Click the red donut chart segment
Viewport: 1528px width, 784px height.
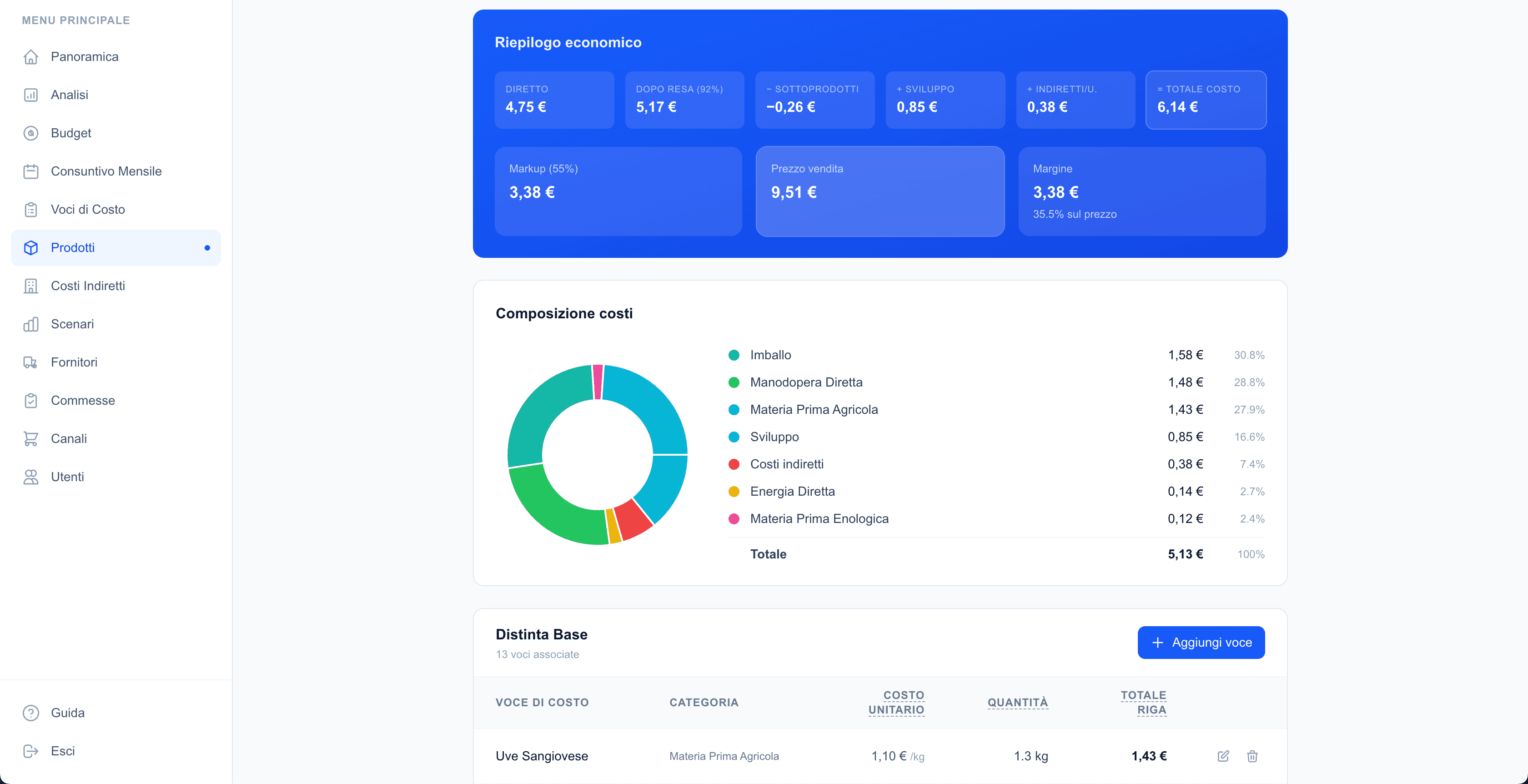[x=633, y=520]
